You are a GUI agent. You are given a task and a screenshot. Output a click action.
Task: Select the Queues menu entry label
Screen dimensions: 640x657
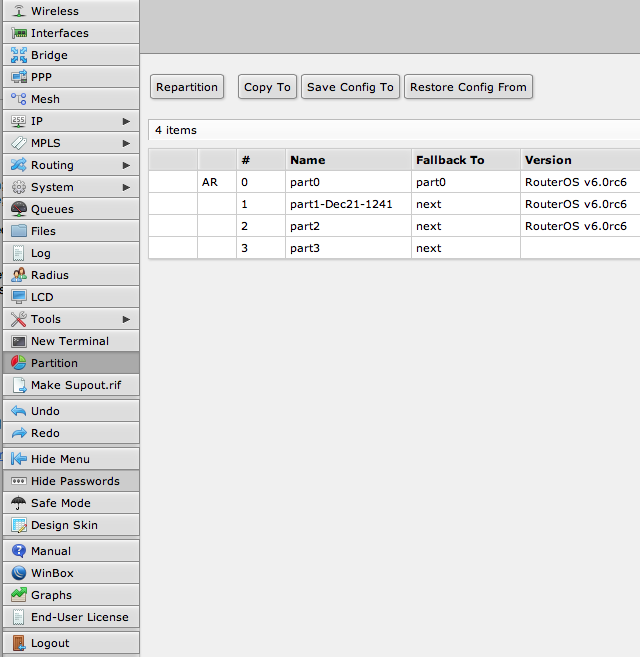coord(52,209)
